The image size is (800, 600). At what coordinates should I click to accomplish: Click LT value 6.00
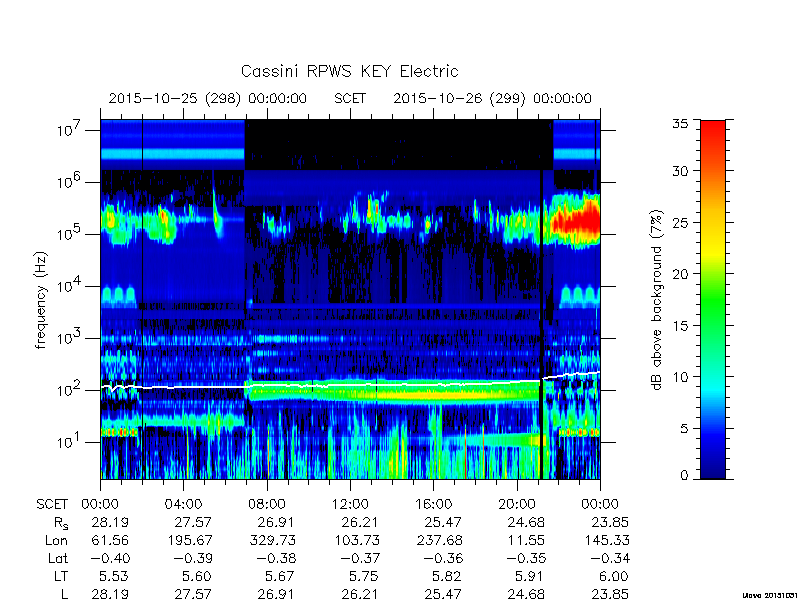click(613, 576)
